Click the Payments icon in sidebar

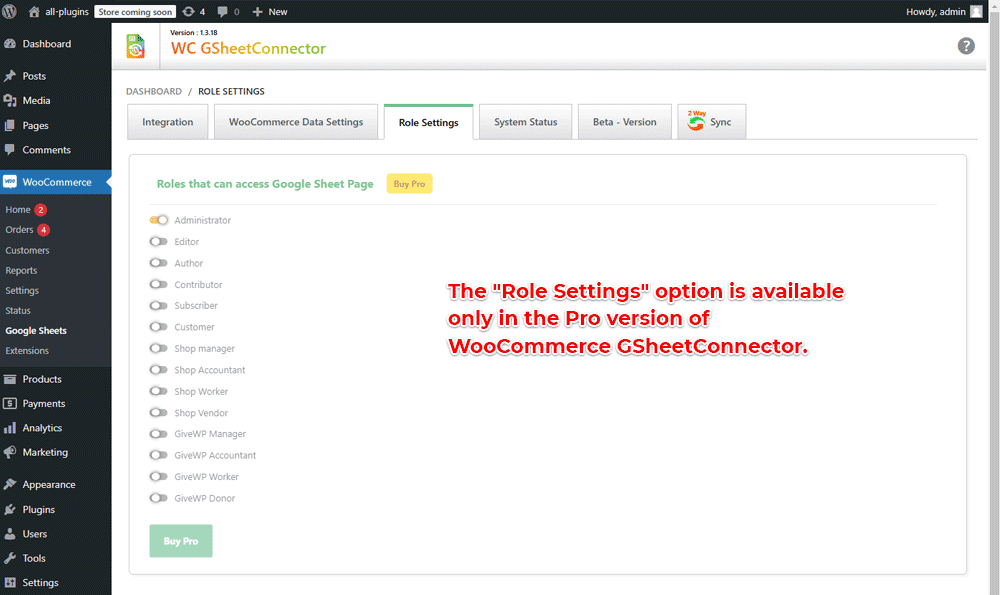coord(10,404)
